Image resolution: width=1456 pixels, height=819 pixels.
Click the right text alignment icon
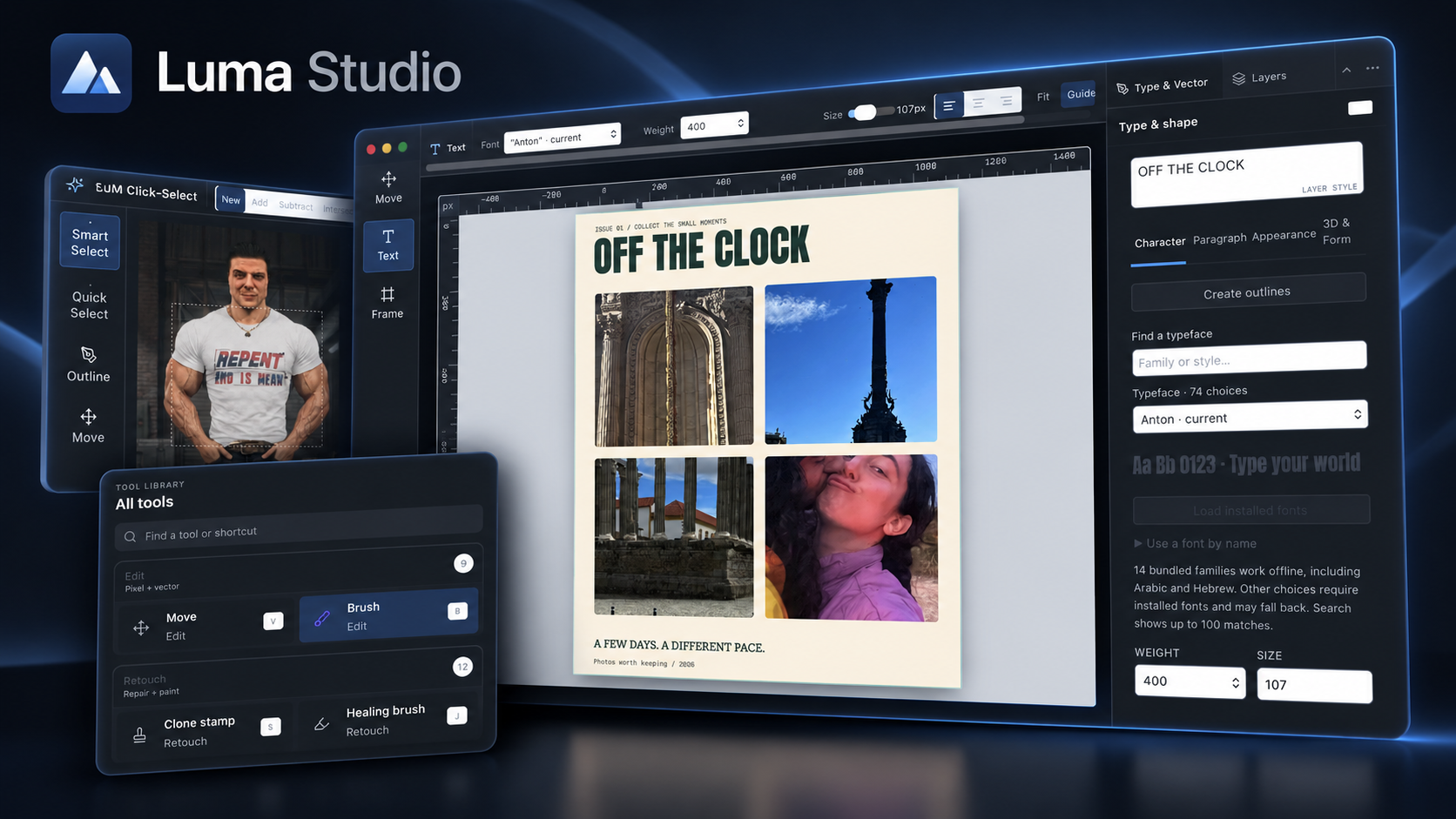(x=1007, y=101)
